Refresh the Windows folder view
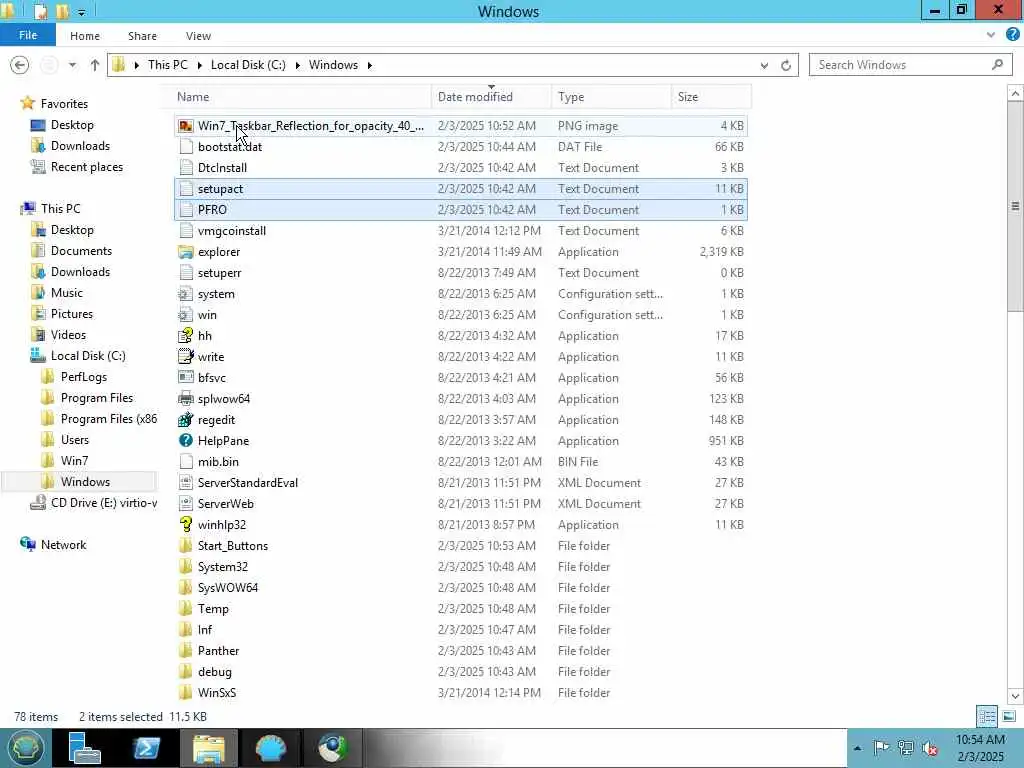This screenshot has height=768, width=1024. [x=786, y=65]
